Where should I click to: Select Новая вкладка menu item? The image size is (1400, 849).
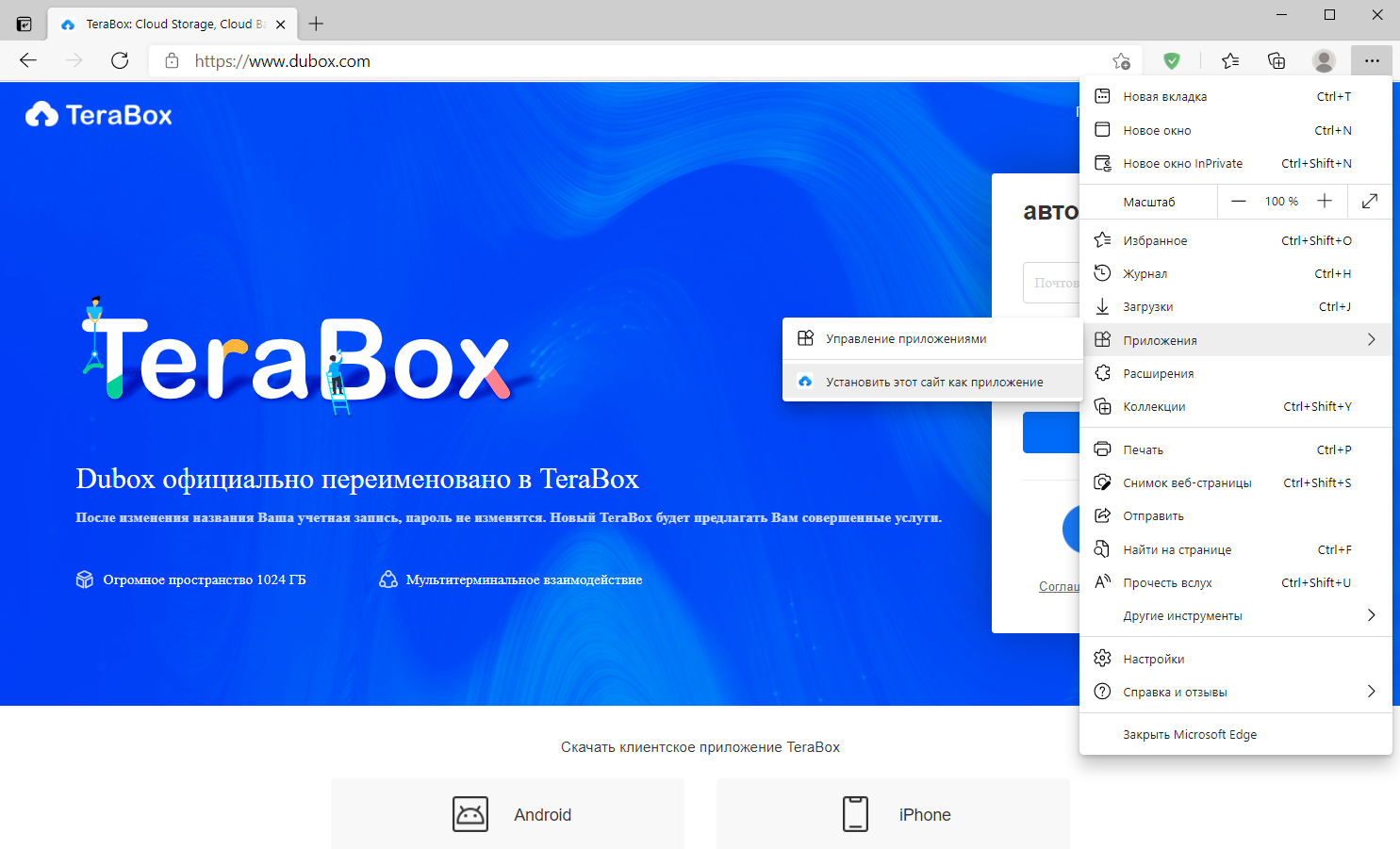pyautogui.click(x=1236, y=96)
